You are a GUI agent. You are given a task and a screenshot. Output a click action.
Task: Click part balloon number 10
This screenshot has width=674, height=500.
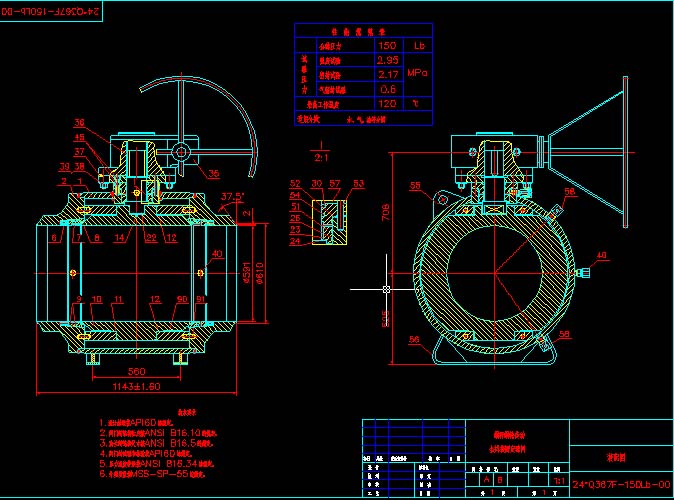tap(97, 299)
